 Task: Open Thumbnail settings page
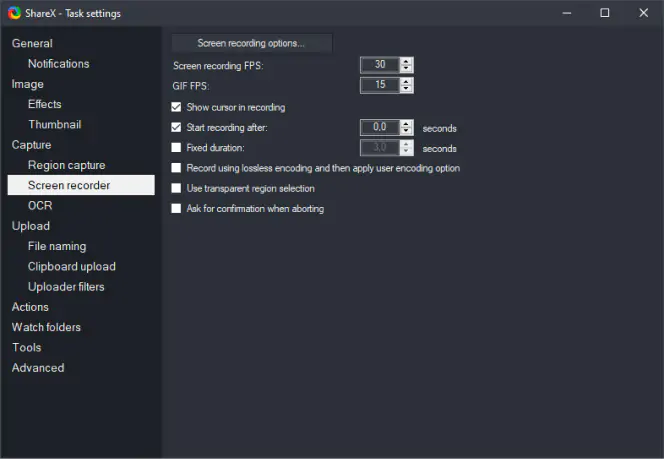click(55, 124)
